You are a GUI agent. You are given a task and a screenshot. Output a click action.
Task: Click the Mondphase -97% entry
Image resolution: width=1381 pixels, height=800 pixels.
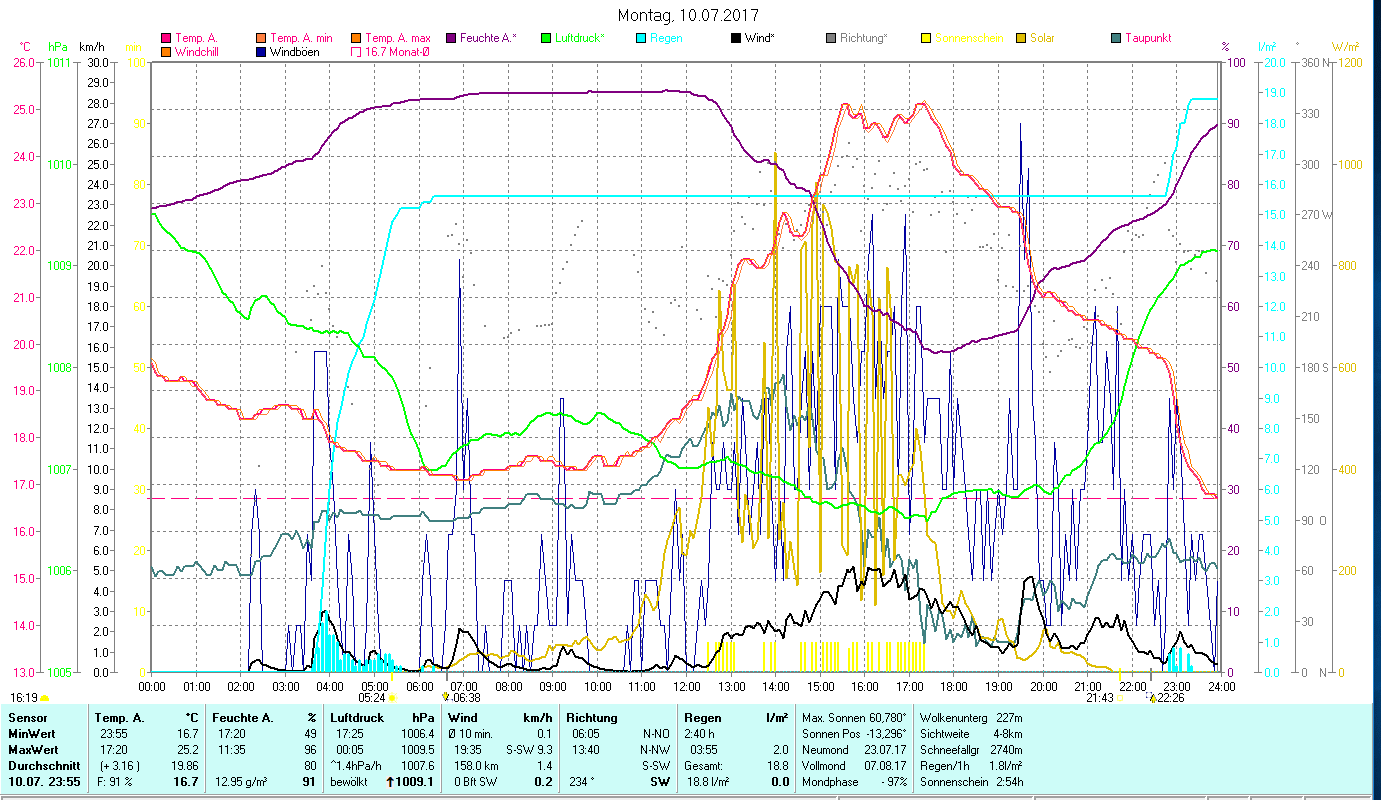click(854, 781)
